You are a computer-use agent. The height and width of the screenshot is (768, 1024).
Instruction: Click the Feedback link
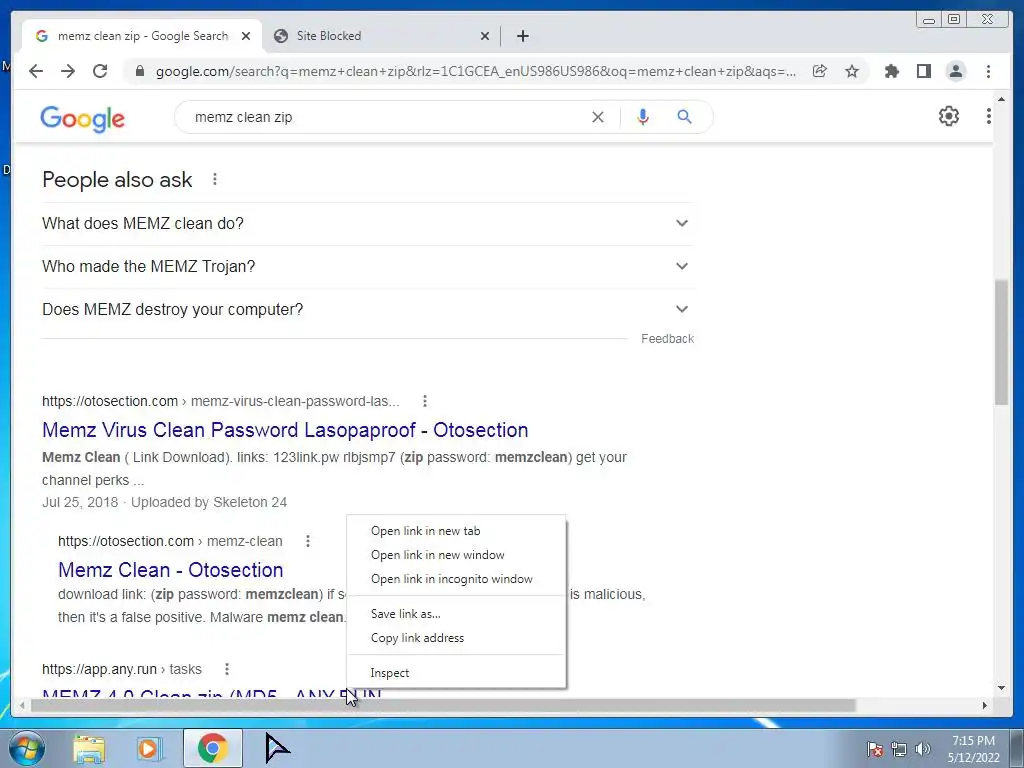point(667,338)
